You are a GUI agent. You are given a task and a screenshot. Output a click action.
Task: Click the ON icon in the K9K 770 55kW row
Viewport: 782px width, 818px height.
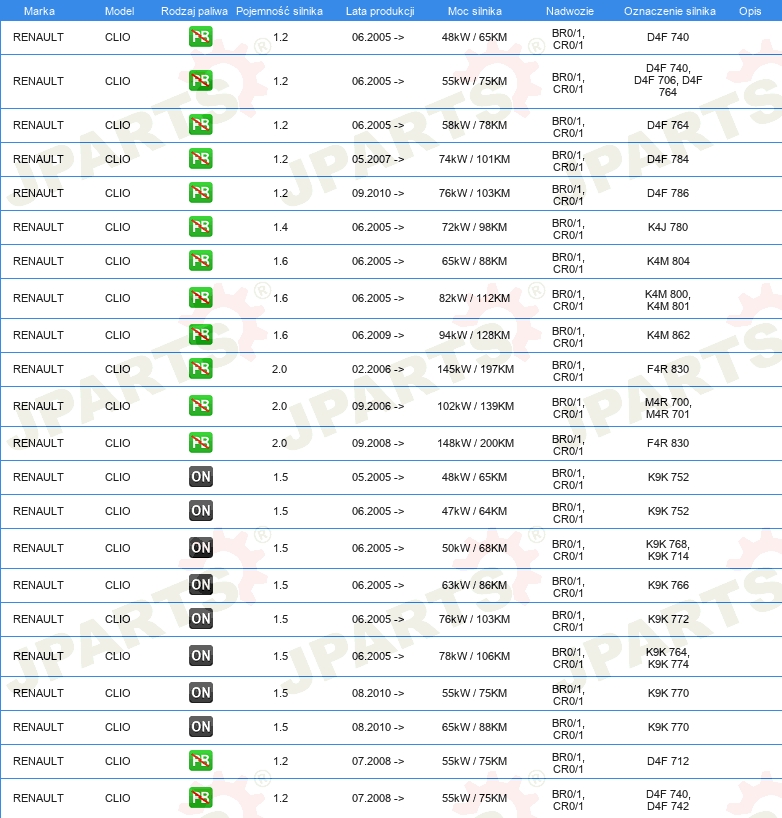200,692
